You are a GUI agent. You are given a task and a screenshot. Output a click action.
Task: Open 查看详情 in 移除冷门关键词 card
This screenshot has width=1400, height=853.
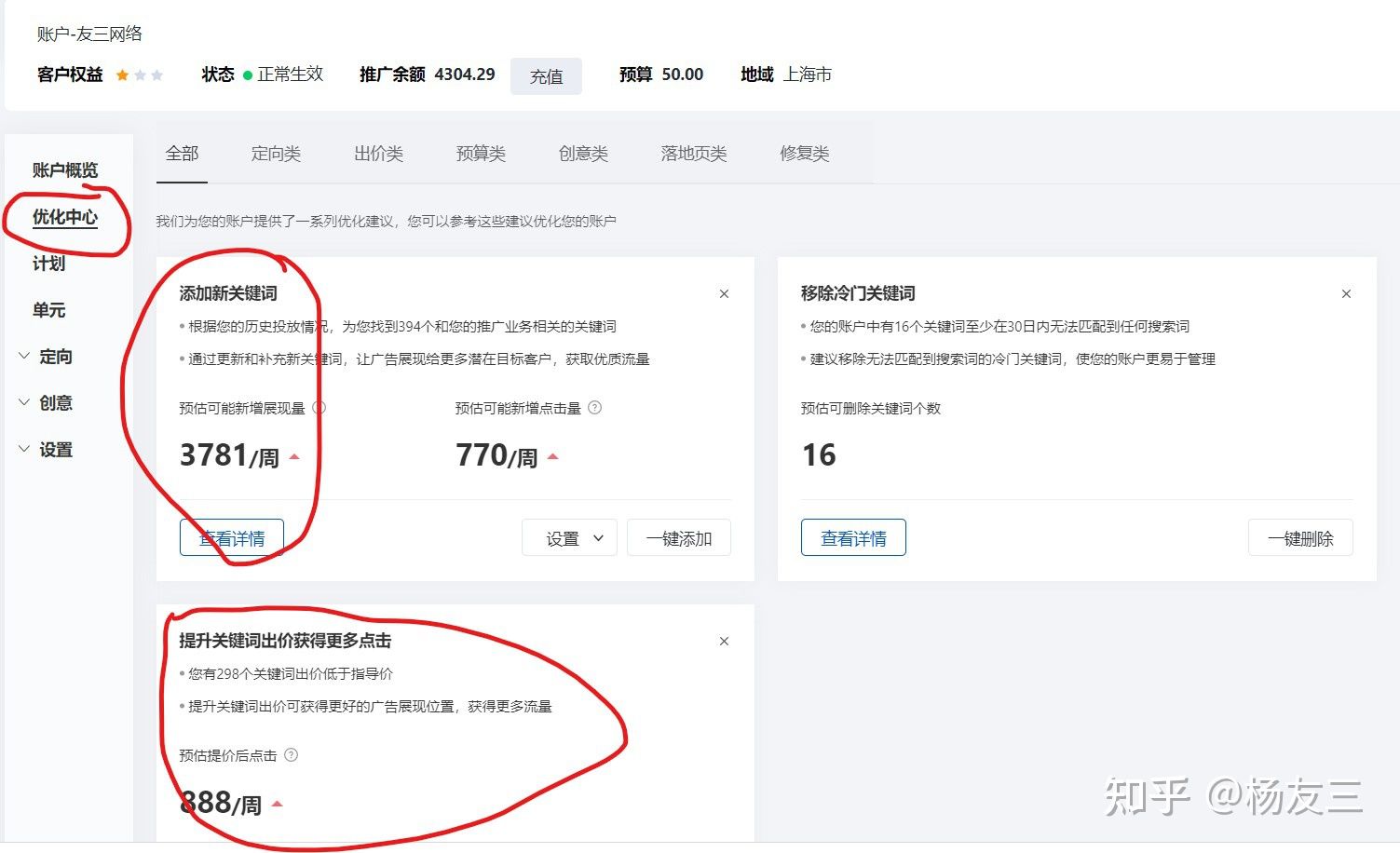point(853,538)
